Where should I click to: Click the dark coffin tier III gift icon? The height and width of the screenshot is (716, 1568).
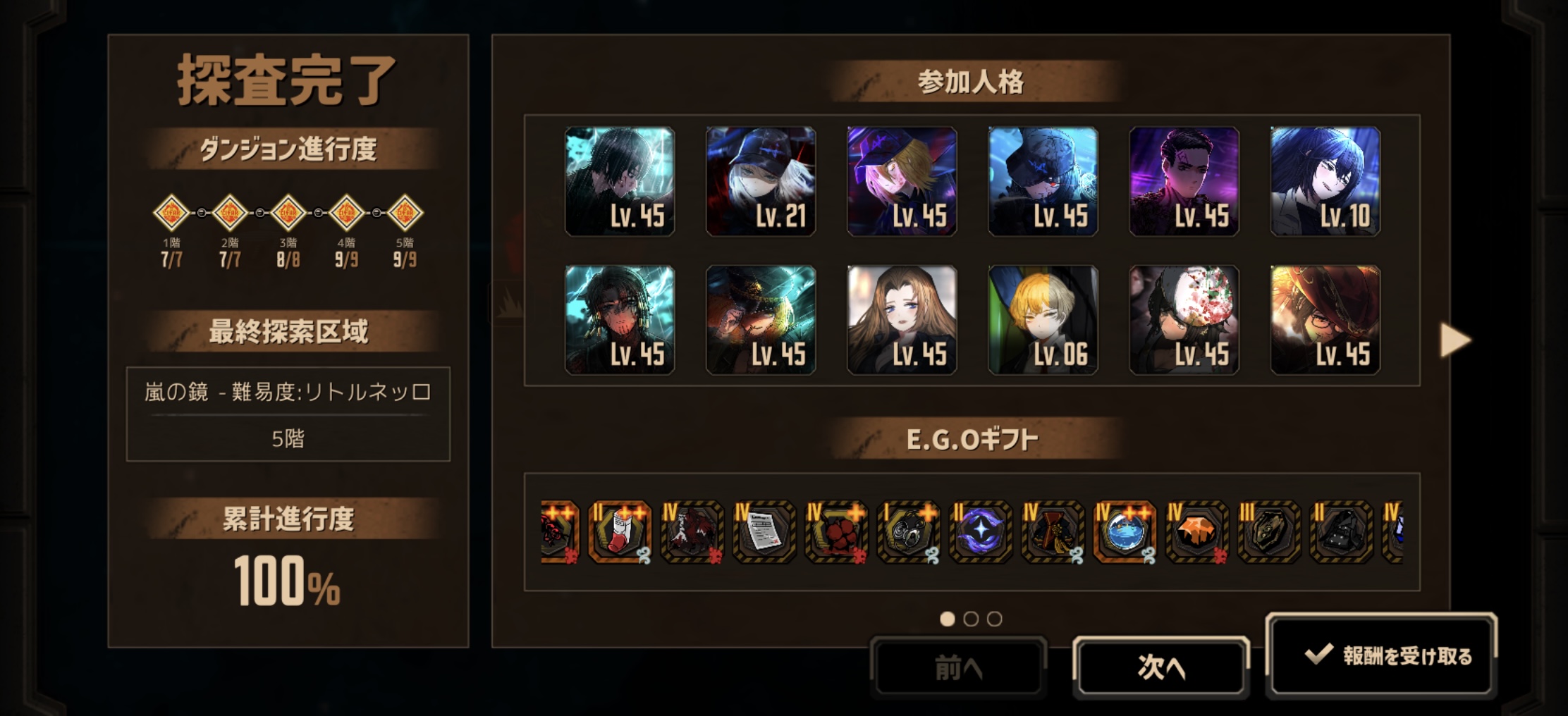(x=1269, y=532)
